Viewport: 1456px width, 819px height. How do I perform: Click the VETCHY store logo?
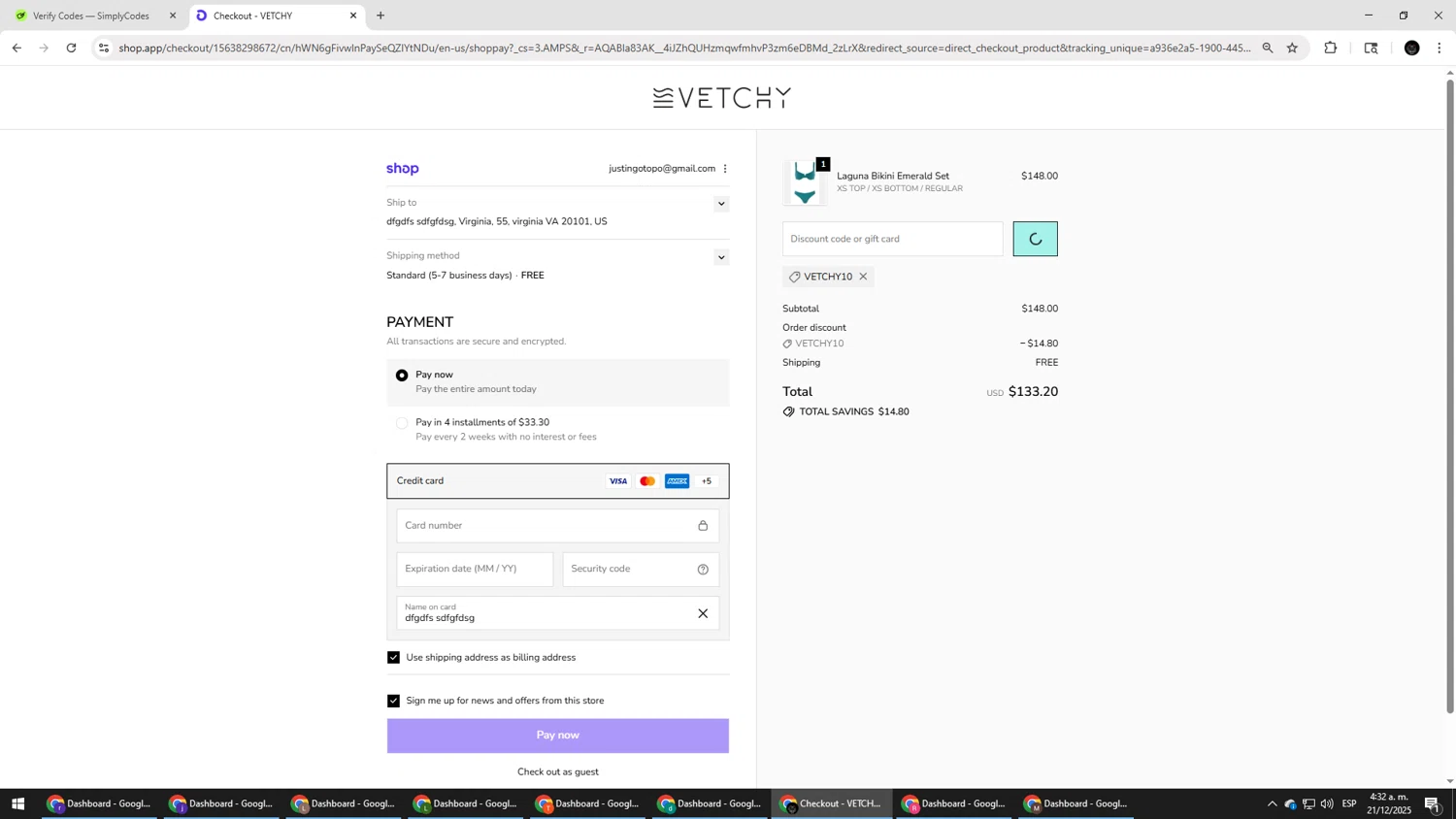click(722, 97)
